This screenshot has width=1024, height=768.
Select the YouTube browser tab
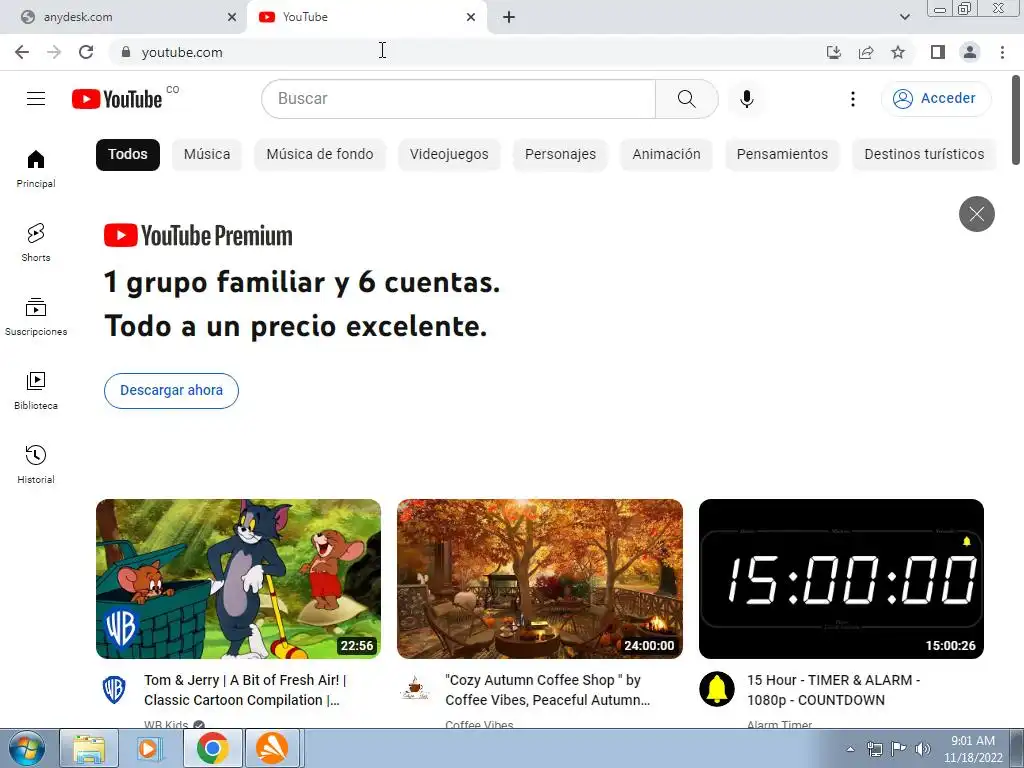(366, 17)
